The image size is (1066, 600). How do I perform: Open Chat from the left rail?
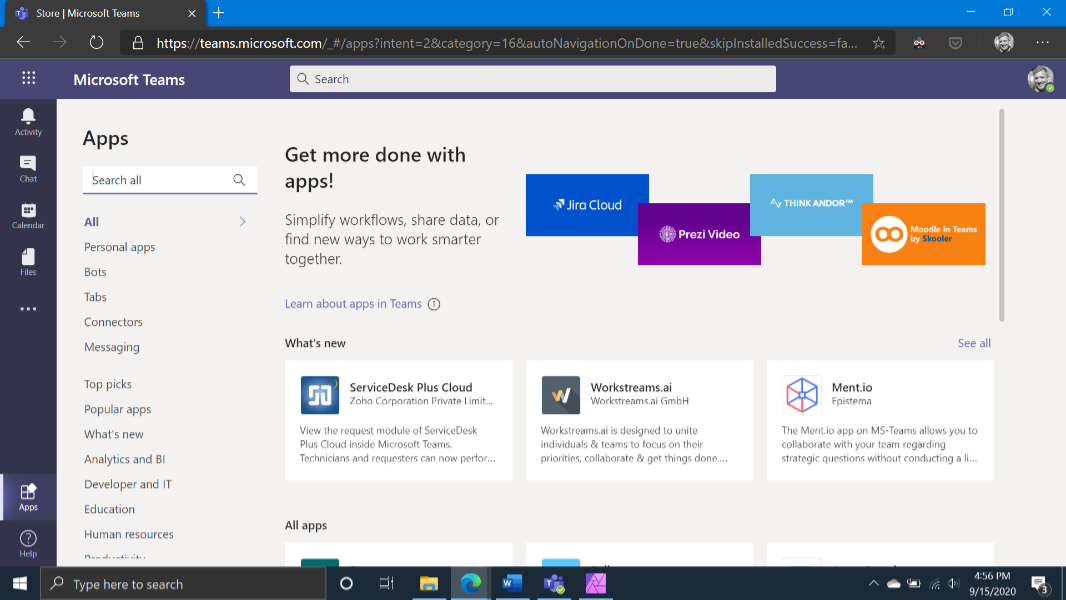pyautogui.click(x=28, y=169)
